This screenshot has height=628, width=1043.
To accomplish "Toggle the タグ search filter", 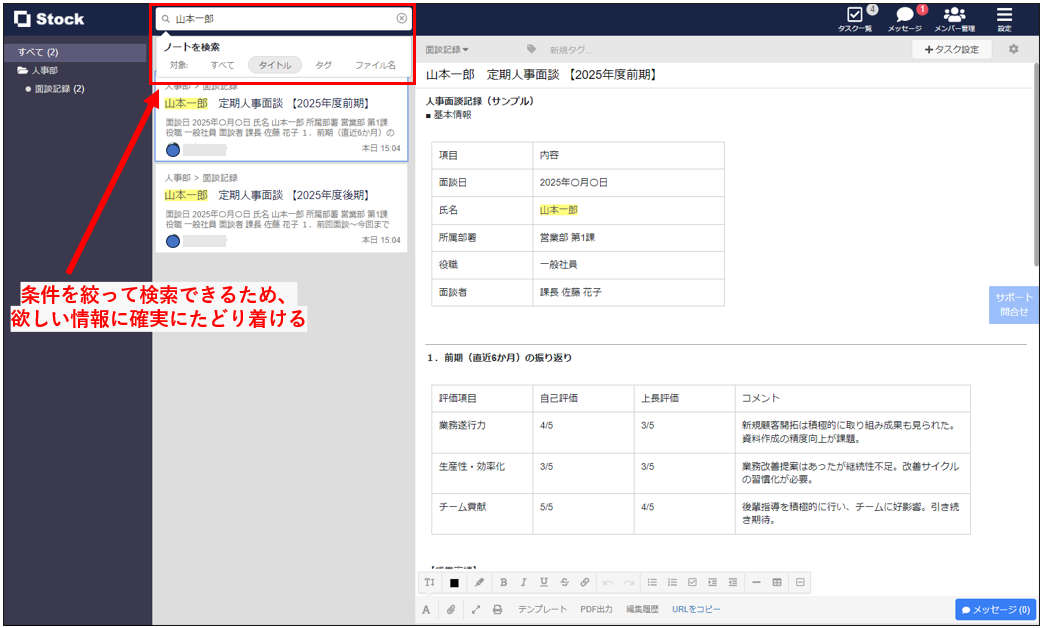I will [324, 65].
